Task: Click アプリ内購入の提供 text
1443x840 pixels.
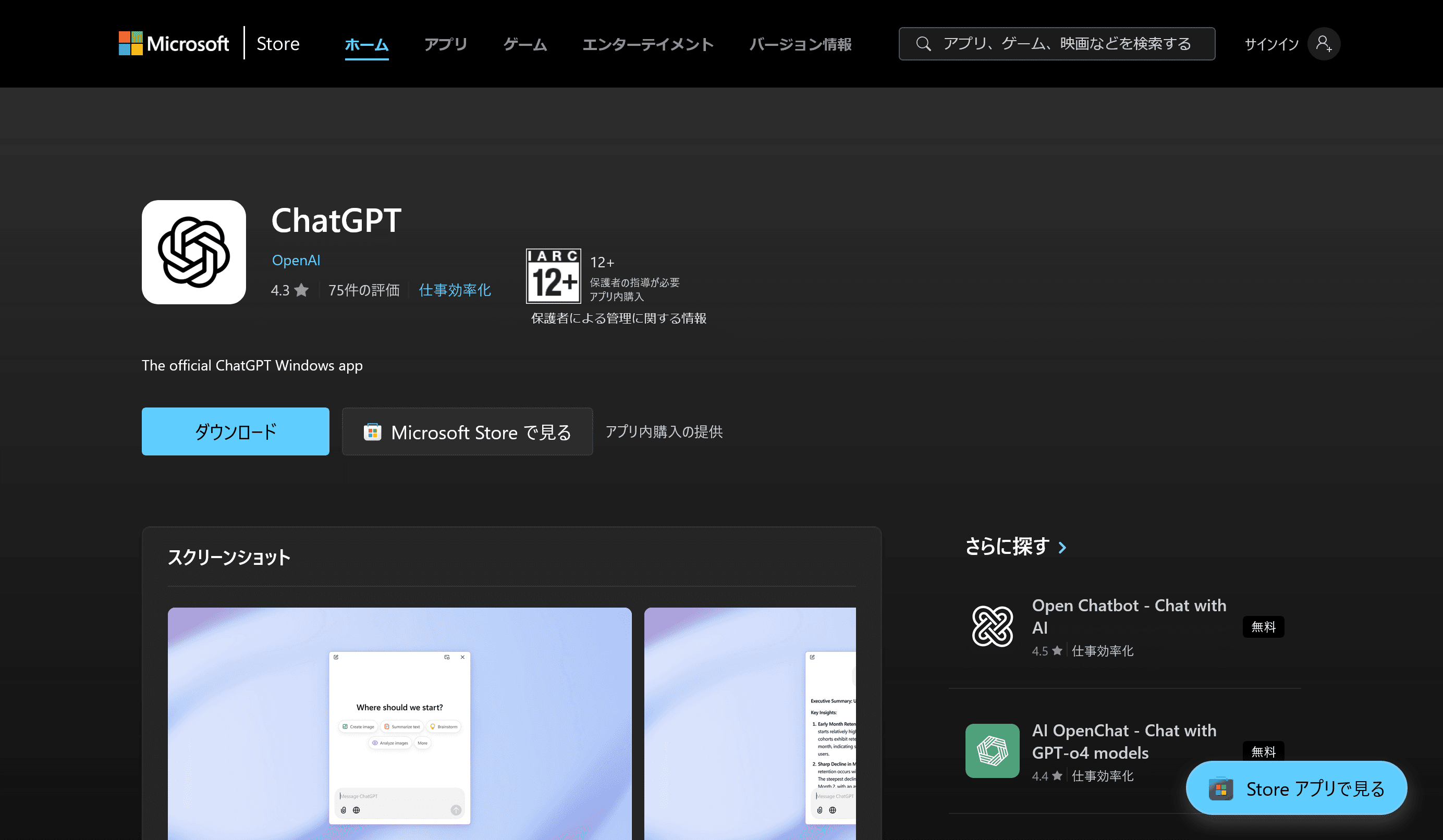Action: [664, 431]
